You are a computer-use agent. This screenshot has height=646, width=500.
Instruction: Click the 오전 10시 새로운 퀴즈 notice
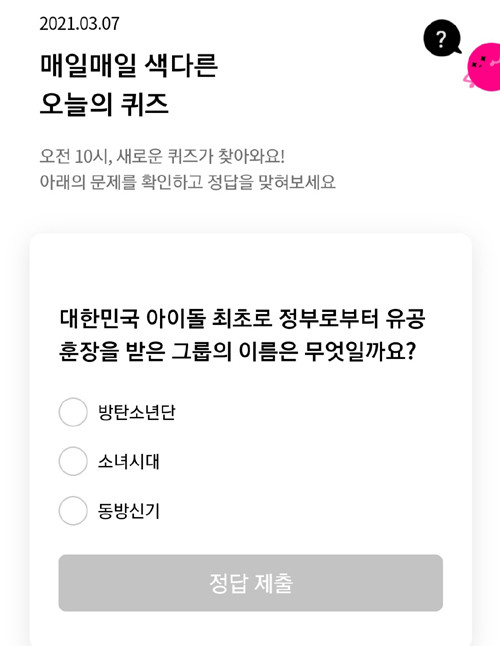click(162, 157)
